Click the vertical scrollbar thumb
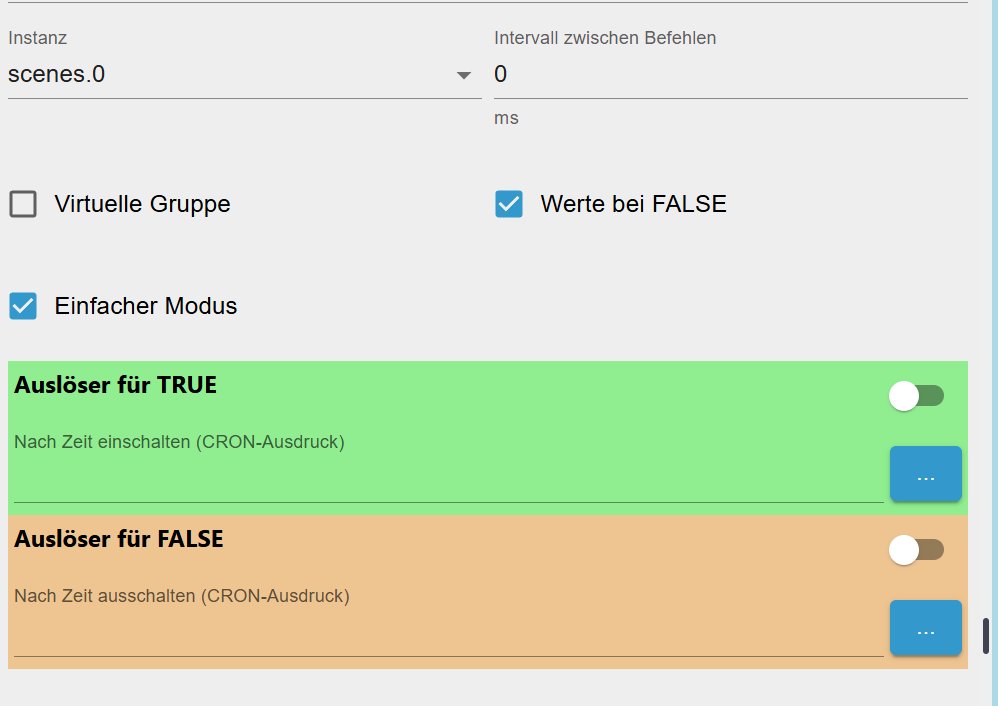 click(986, 636)
